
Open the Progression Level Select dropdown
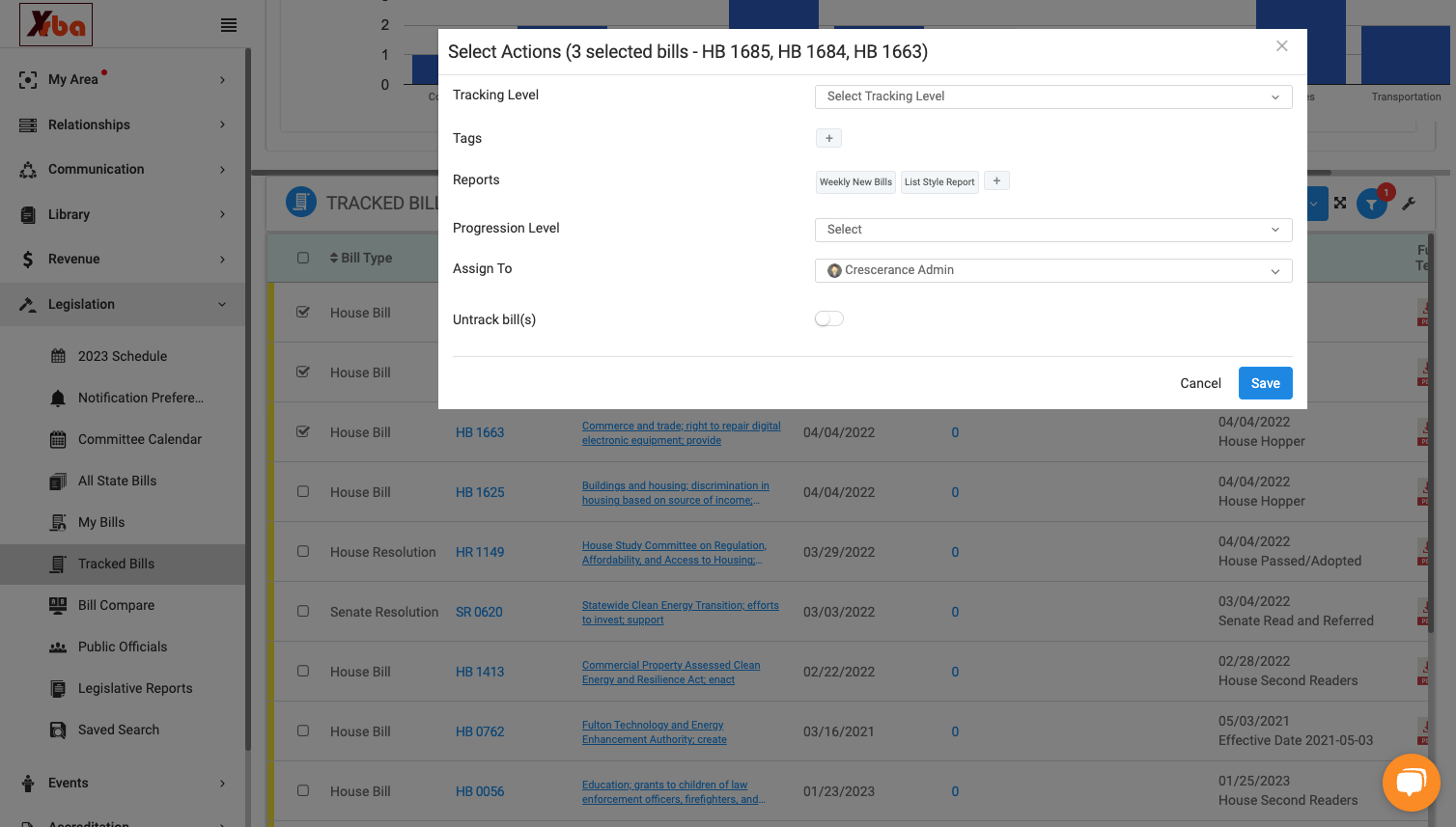pyautogui.click(x=1053, y=230)
